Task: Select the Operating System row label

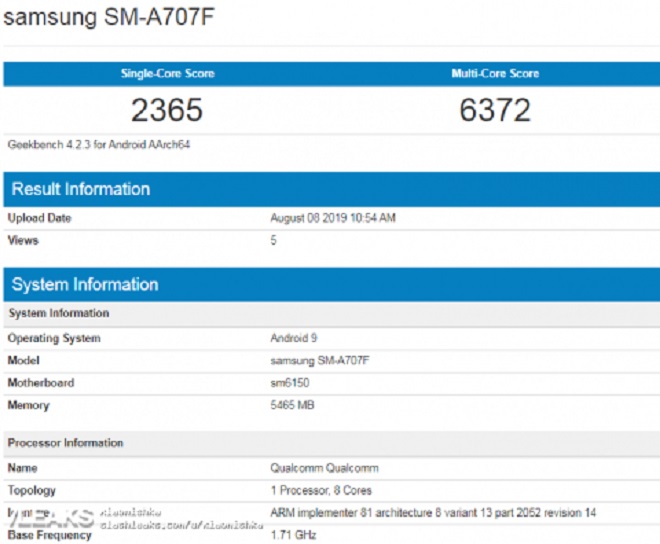Action: tap(54, 338)
